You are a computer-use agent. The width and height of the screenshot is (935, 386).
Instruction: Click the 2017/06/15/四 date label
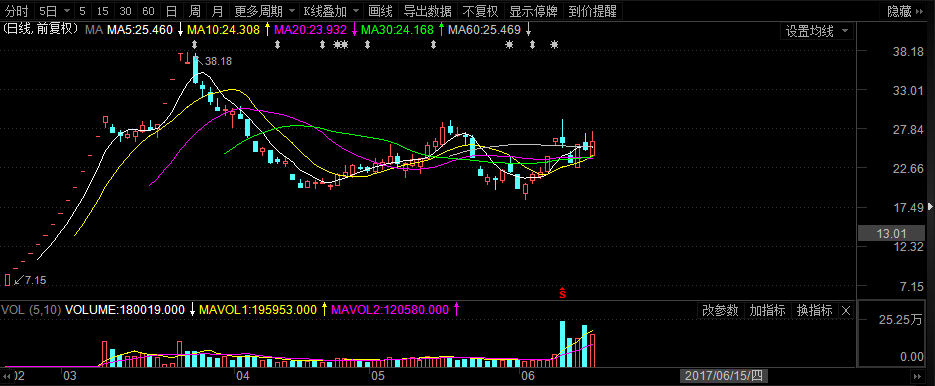(x=724, y=376)
